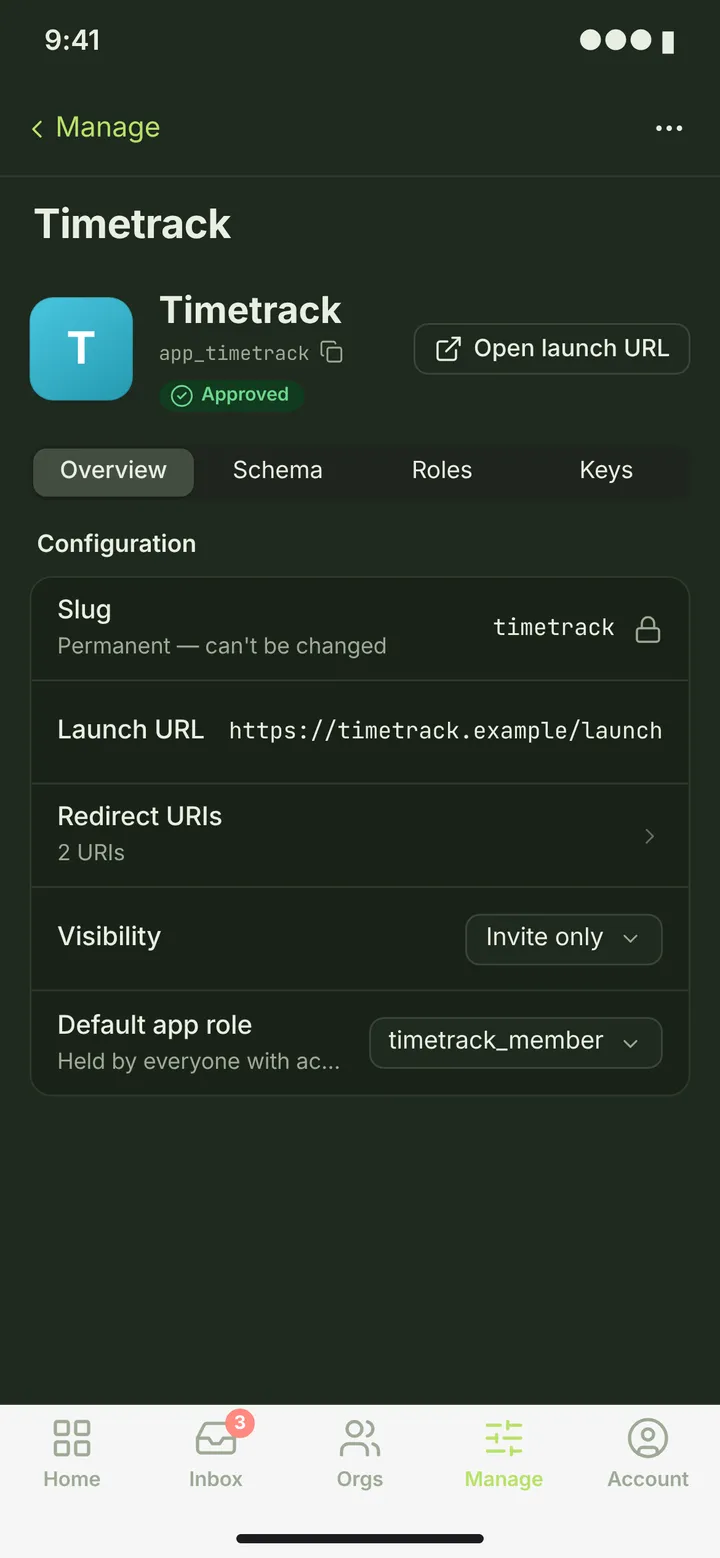Copy the app_timetrack ID

coord(331,352)
